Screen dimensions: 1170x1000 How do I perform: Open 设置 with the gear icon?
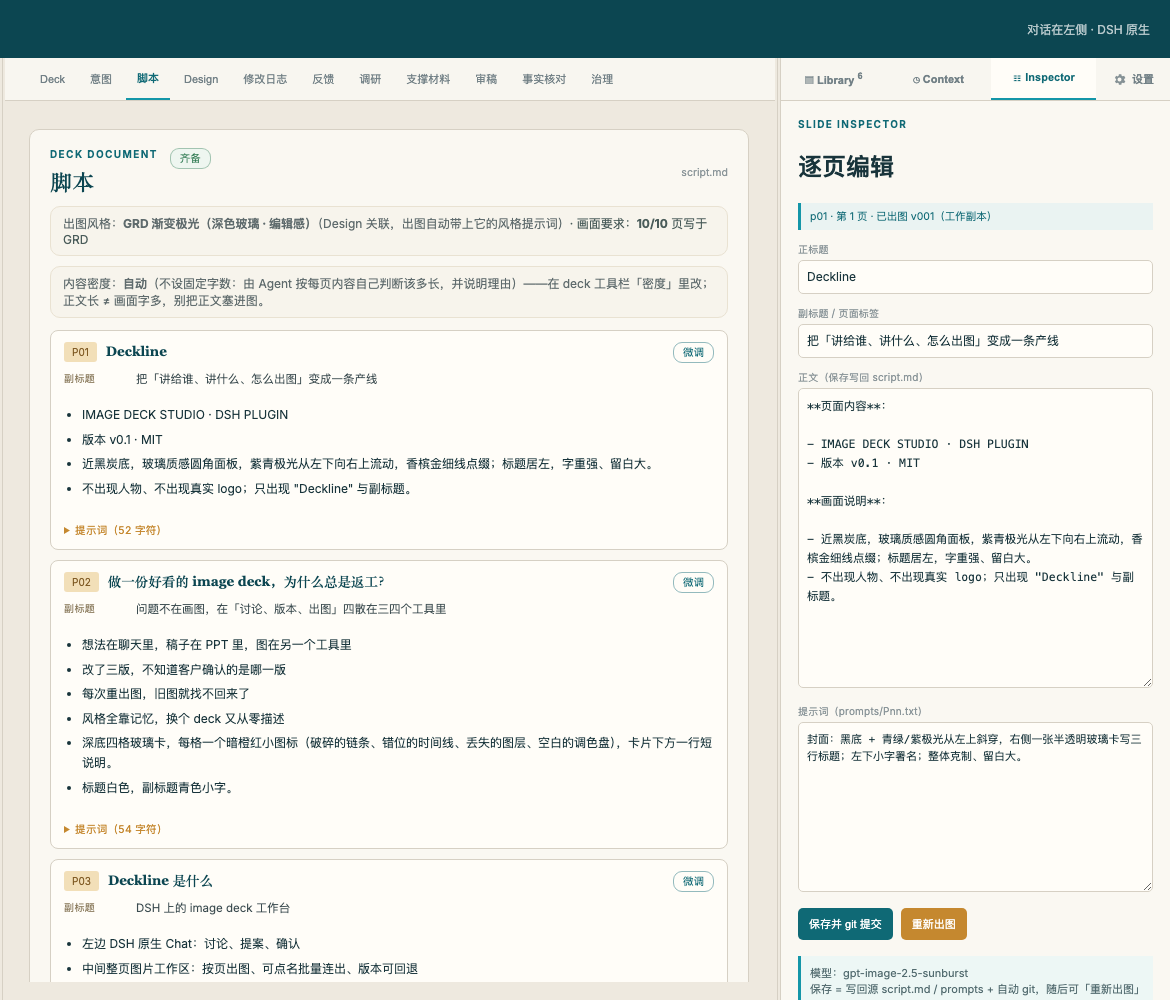[1133, 79]
